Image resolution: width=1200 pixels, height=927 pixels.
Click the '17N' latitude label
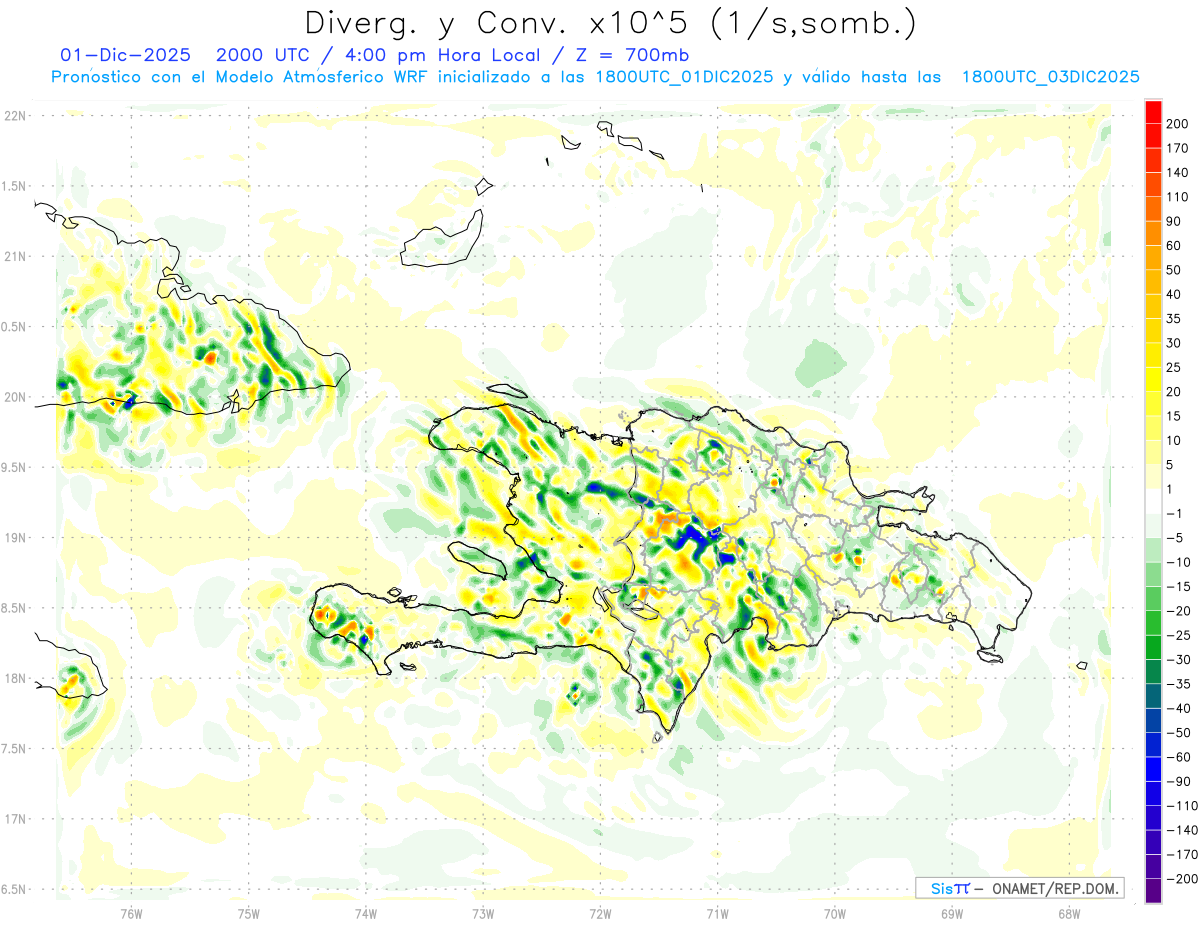(15, 819)
